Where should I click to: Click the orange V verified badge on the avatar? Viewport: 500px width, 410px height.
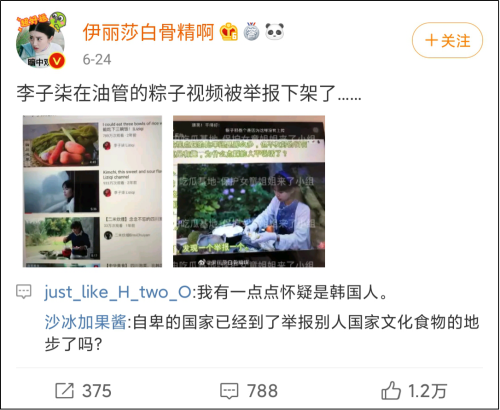[57, 61]
